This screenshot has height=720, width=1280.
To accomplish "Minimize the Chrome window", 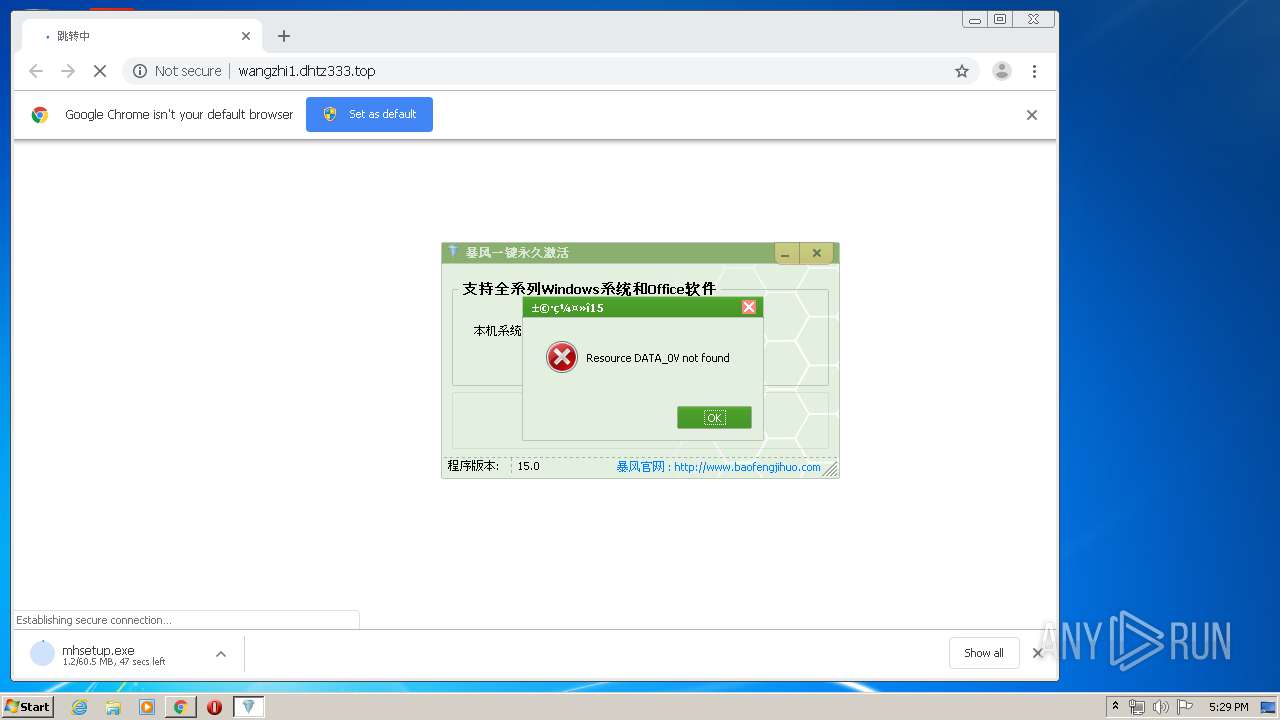I will tap(975, 19).
